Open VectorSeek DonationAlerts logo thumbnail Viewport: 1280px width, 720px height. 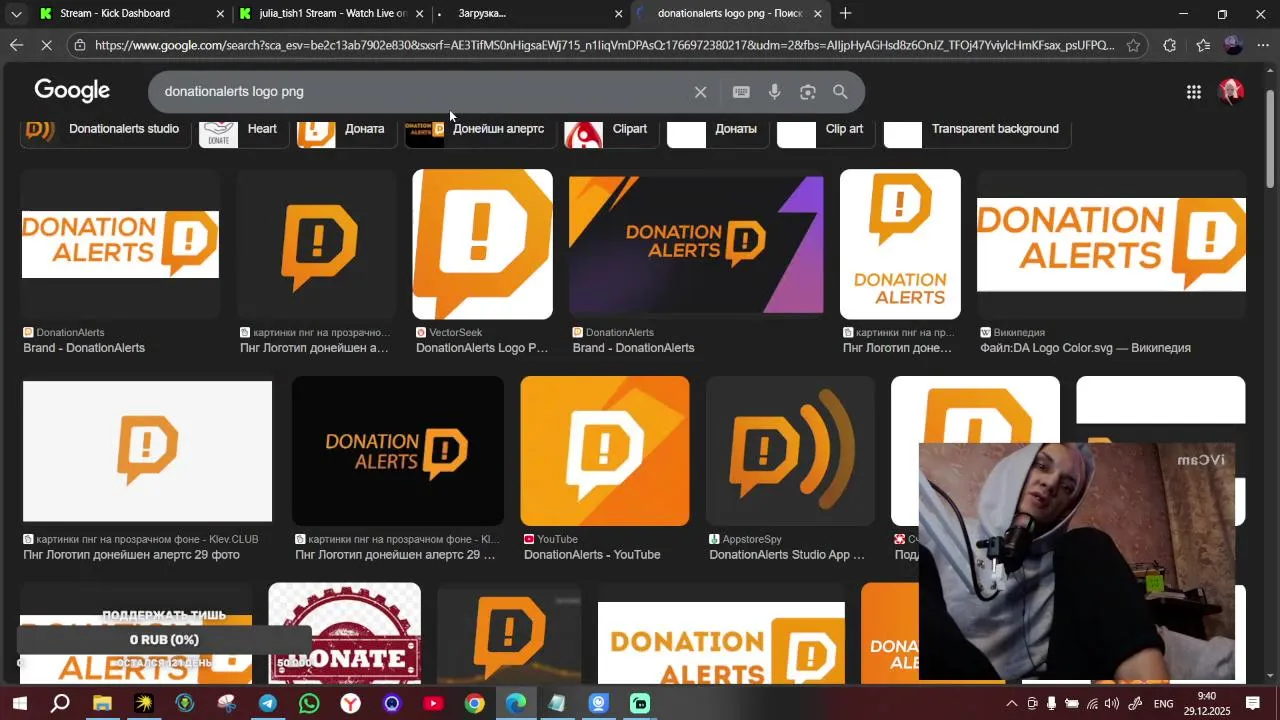click(482, 244)
